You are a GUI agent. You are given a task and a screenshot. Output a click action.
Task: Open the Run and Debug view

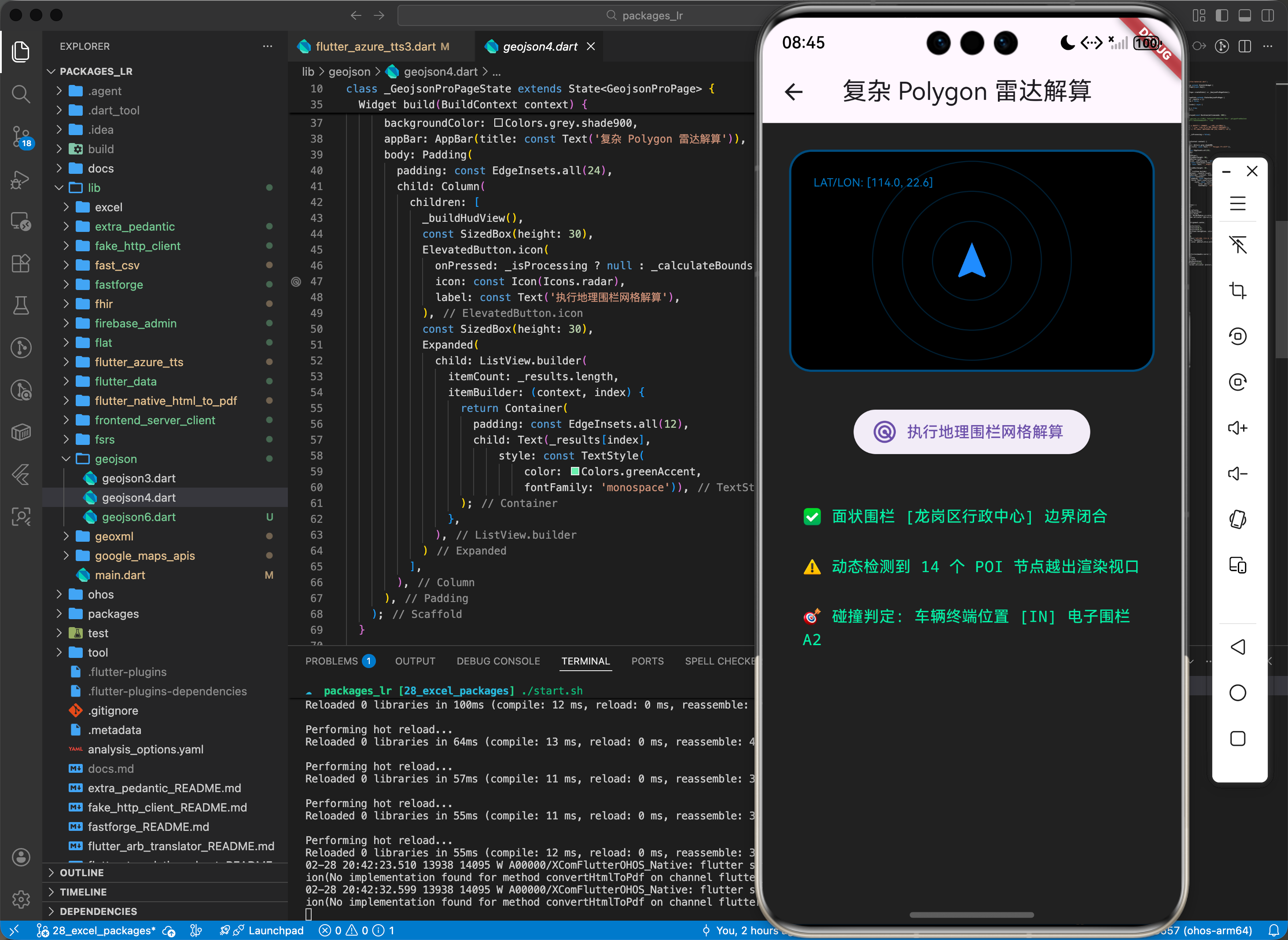pyautogui.click(x=21, y=180)
